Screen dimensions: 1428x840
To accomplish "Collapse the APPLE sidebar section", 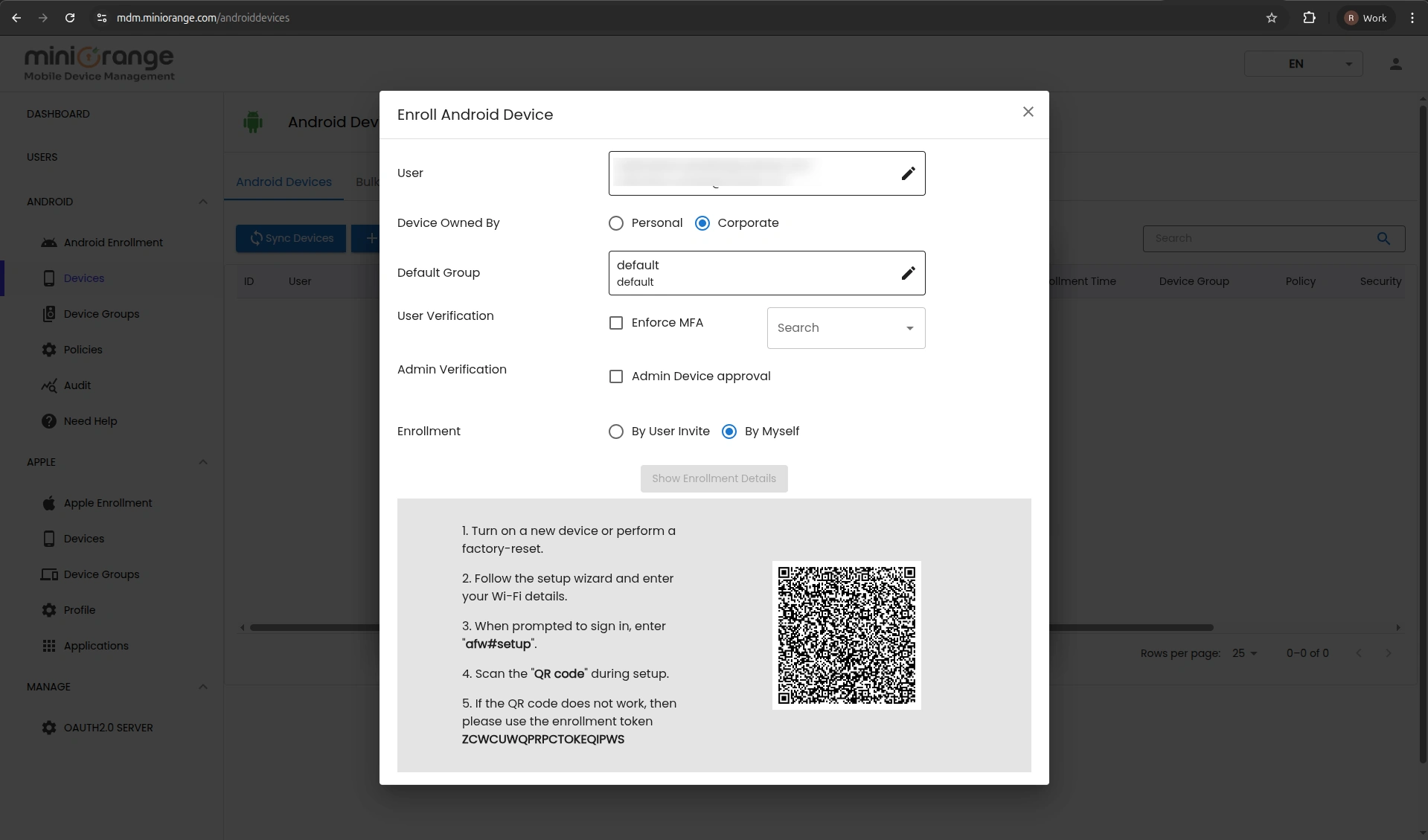I will click(202, 462).
